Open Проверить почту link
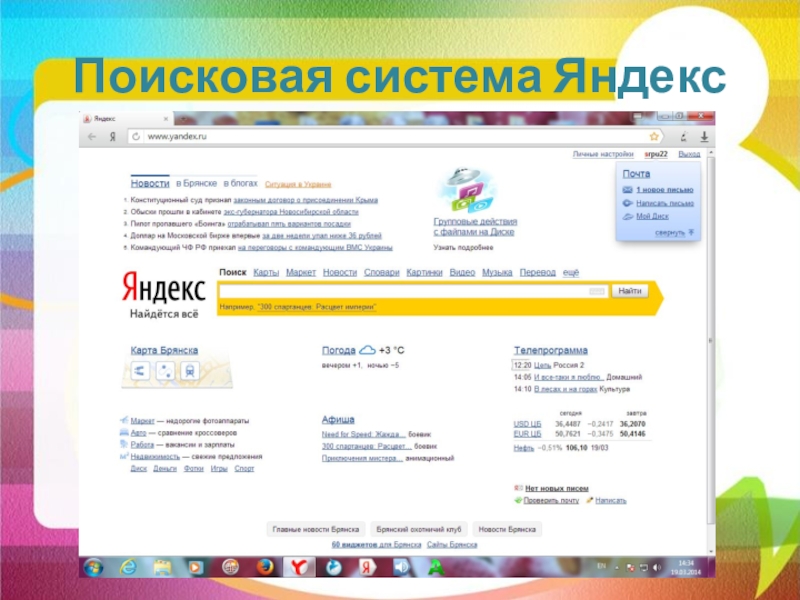The width and height of the screenshot is (800, 600). tap(551, 501)
